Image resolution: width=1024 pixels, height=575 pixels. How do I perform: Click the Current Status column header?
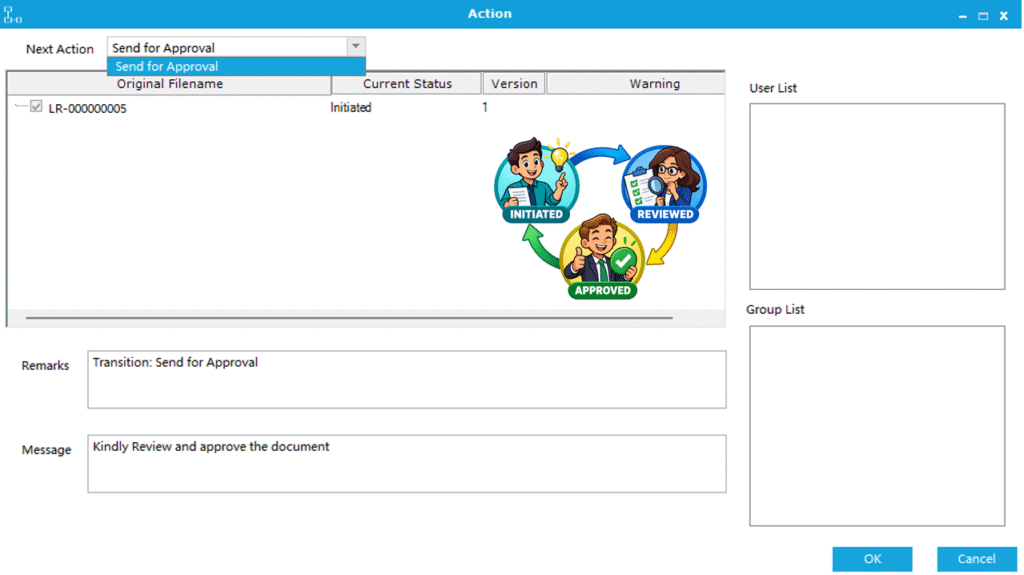[407, 84]
